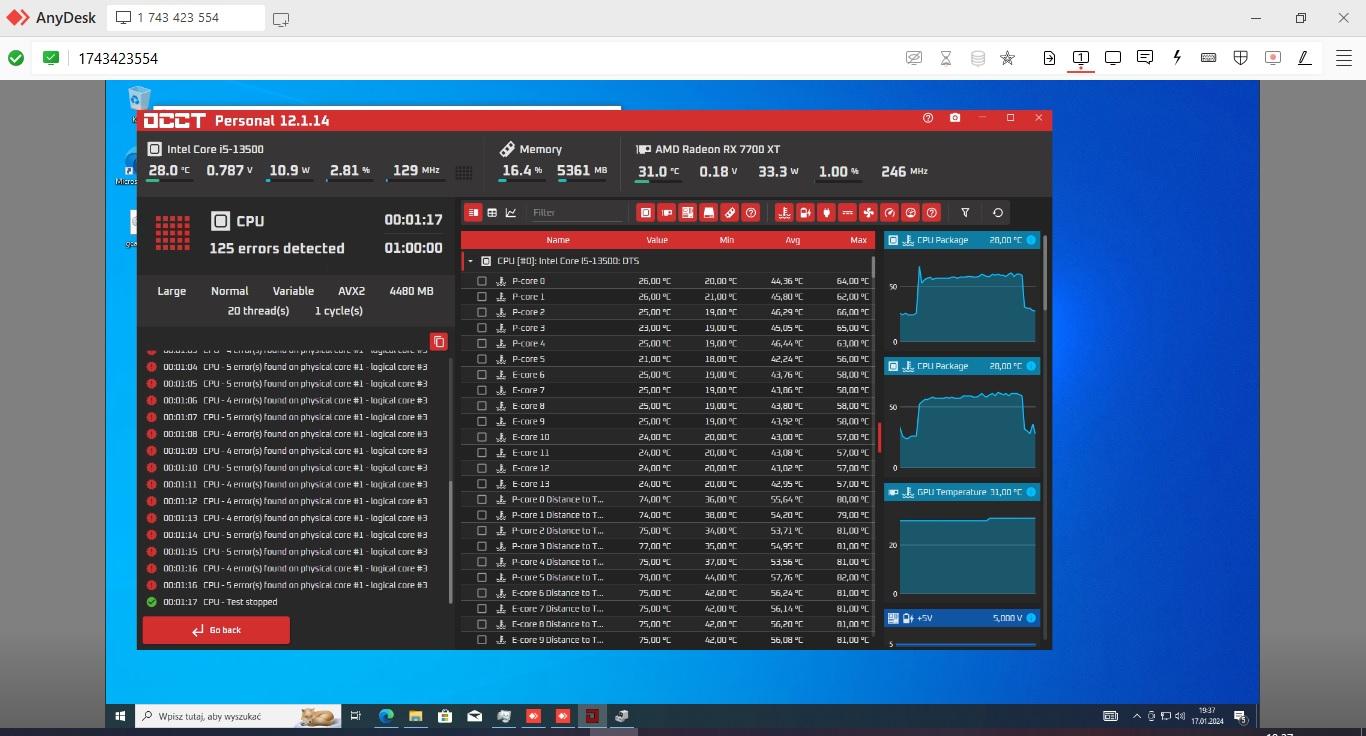
Task: Switch to graph view icon
Action: point(511,213)
